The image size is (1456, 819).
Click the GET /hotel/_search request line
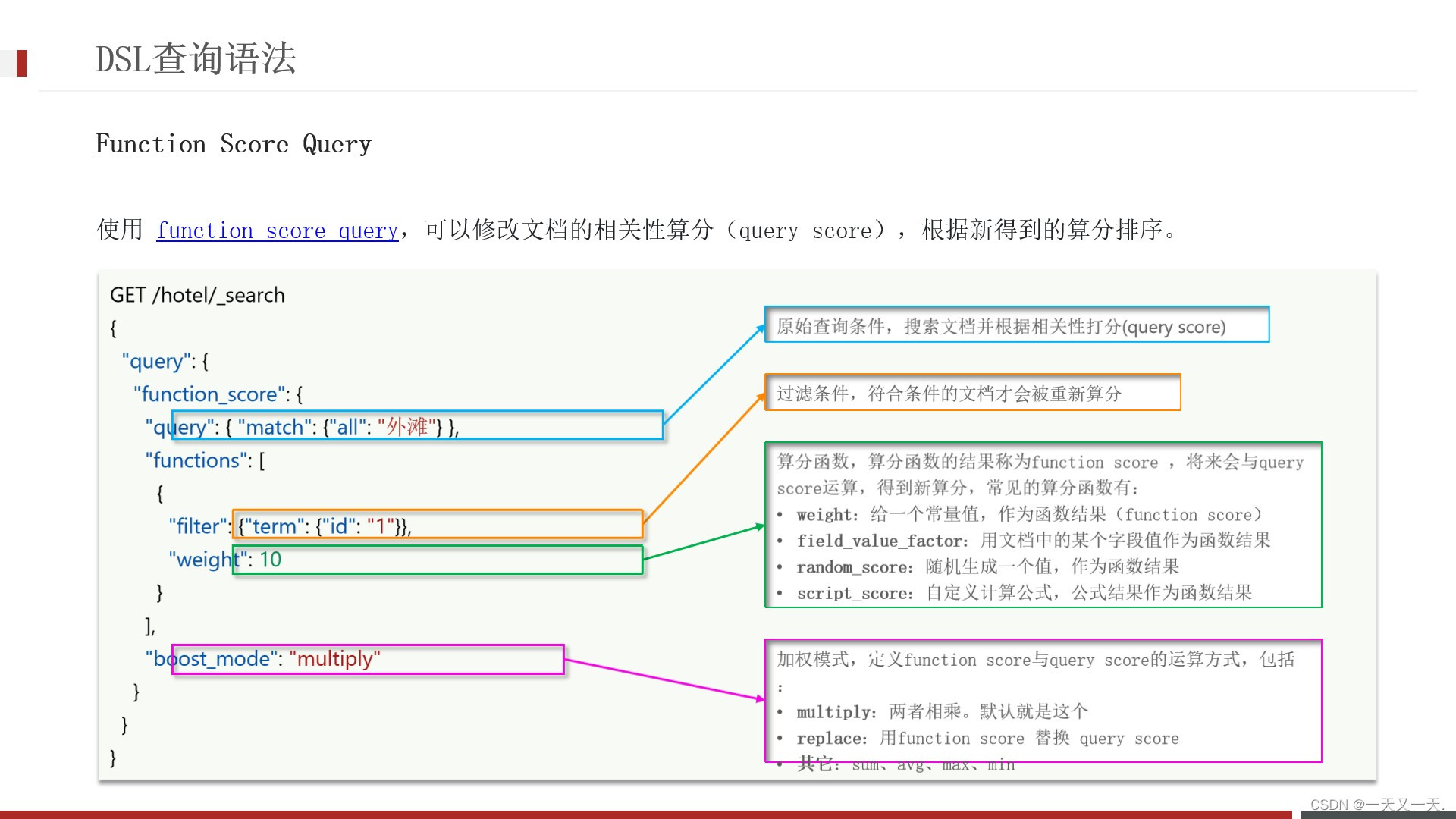coord(198,295)
